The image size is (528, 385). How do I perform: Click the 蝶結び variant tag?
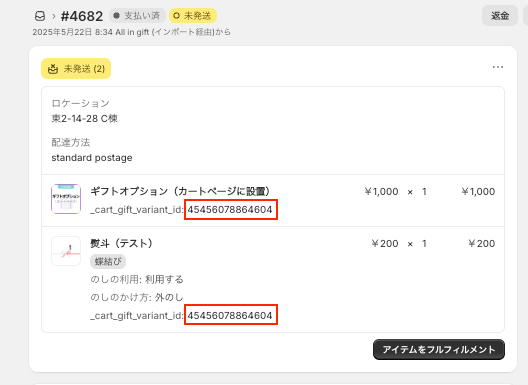click(108, 261)
